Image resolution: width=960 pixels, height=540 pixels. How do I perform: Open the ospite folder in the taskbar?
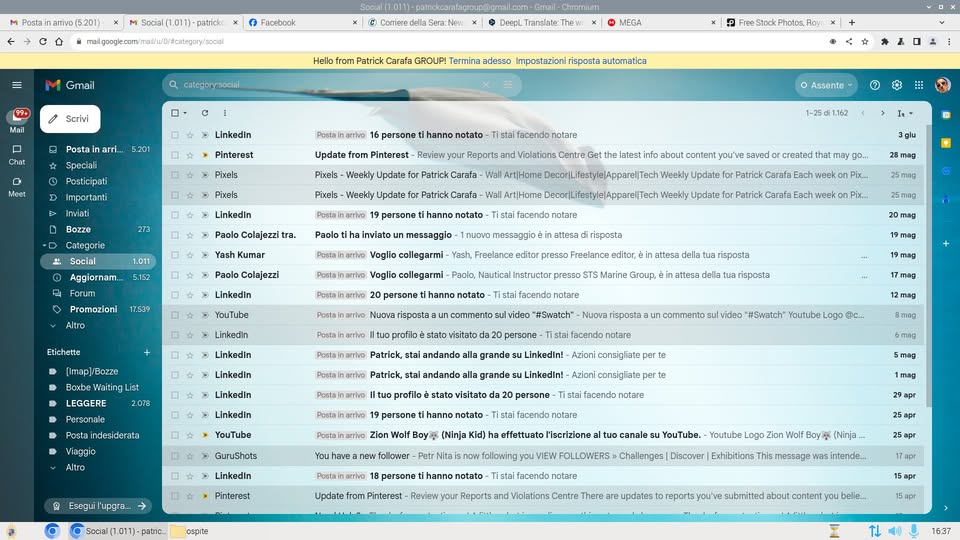pyautogui.click(x=189, y=531)
